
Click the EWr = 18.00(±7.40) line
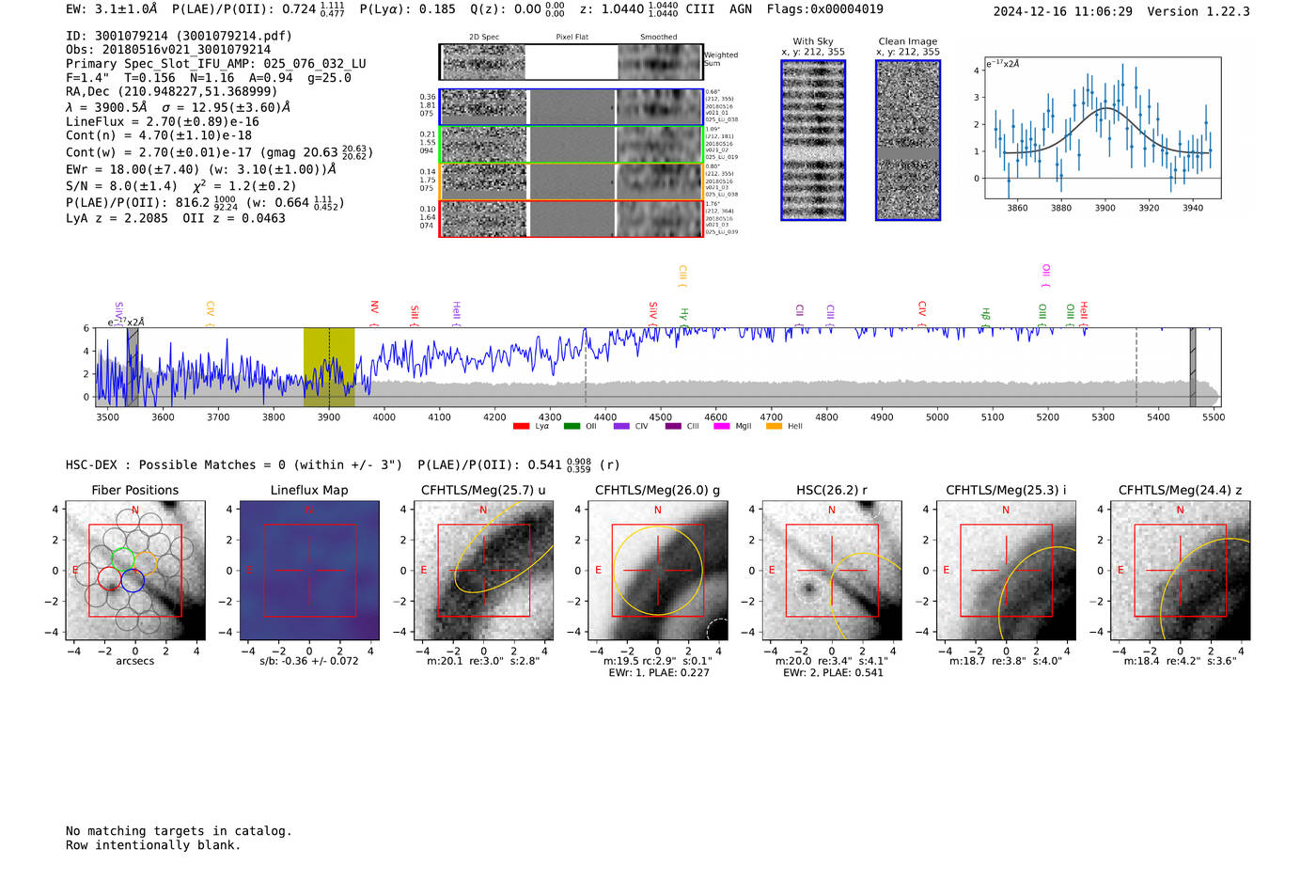point(201,169)
